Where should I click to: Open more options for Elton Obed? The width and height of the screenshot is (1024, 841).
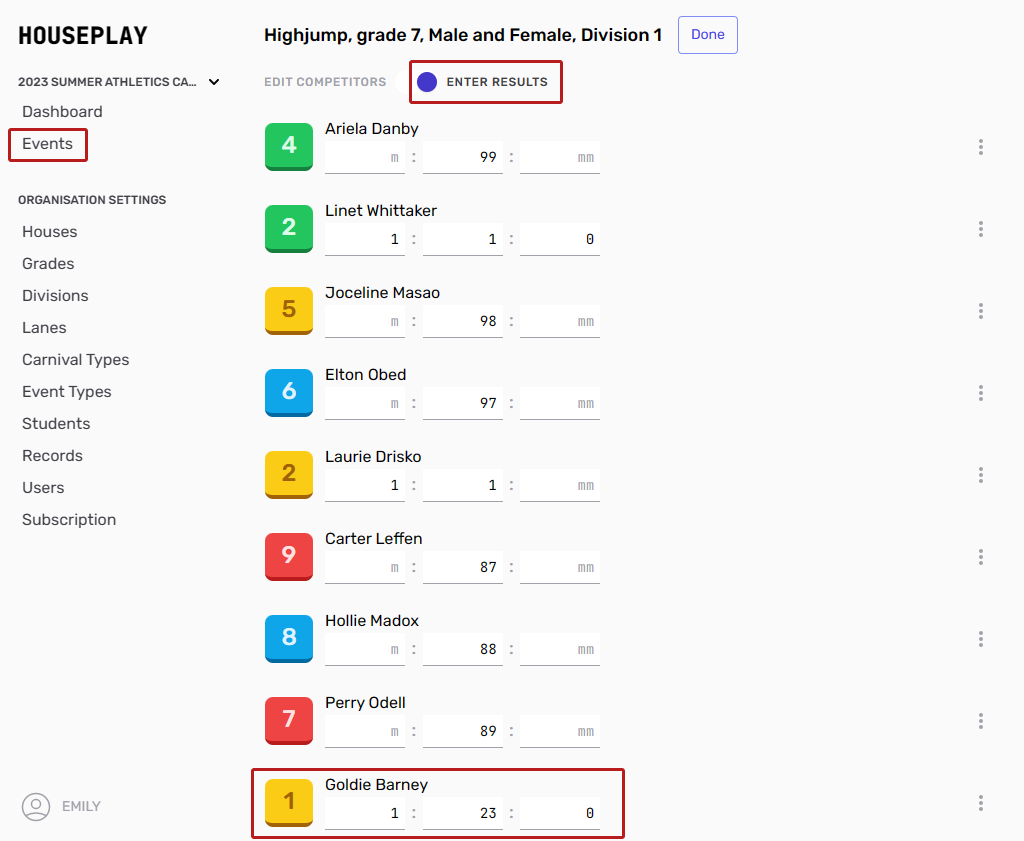pos(981,393)
